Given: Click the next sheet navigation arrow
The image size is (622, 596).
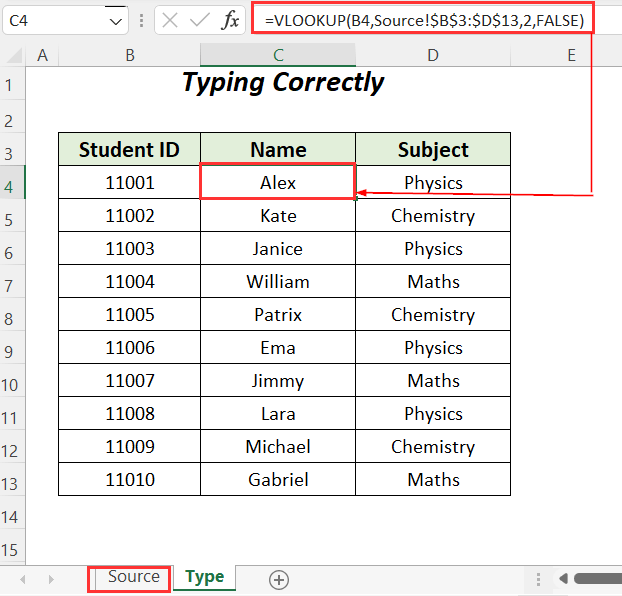Looking at the screenshot, I should tap(51, 580).
